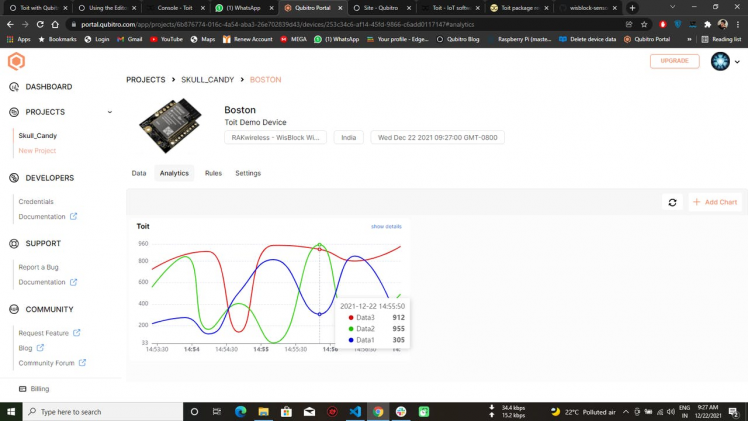The image size is (748, 421).
Task: Click the Developers sidebar icon
Action: pos(14,178)
